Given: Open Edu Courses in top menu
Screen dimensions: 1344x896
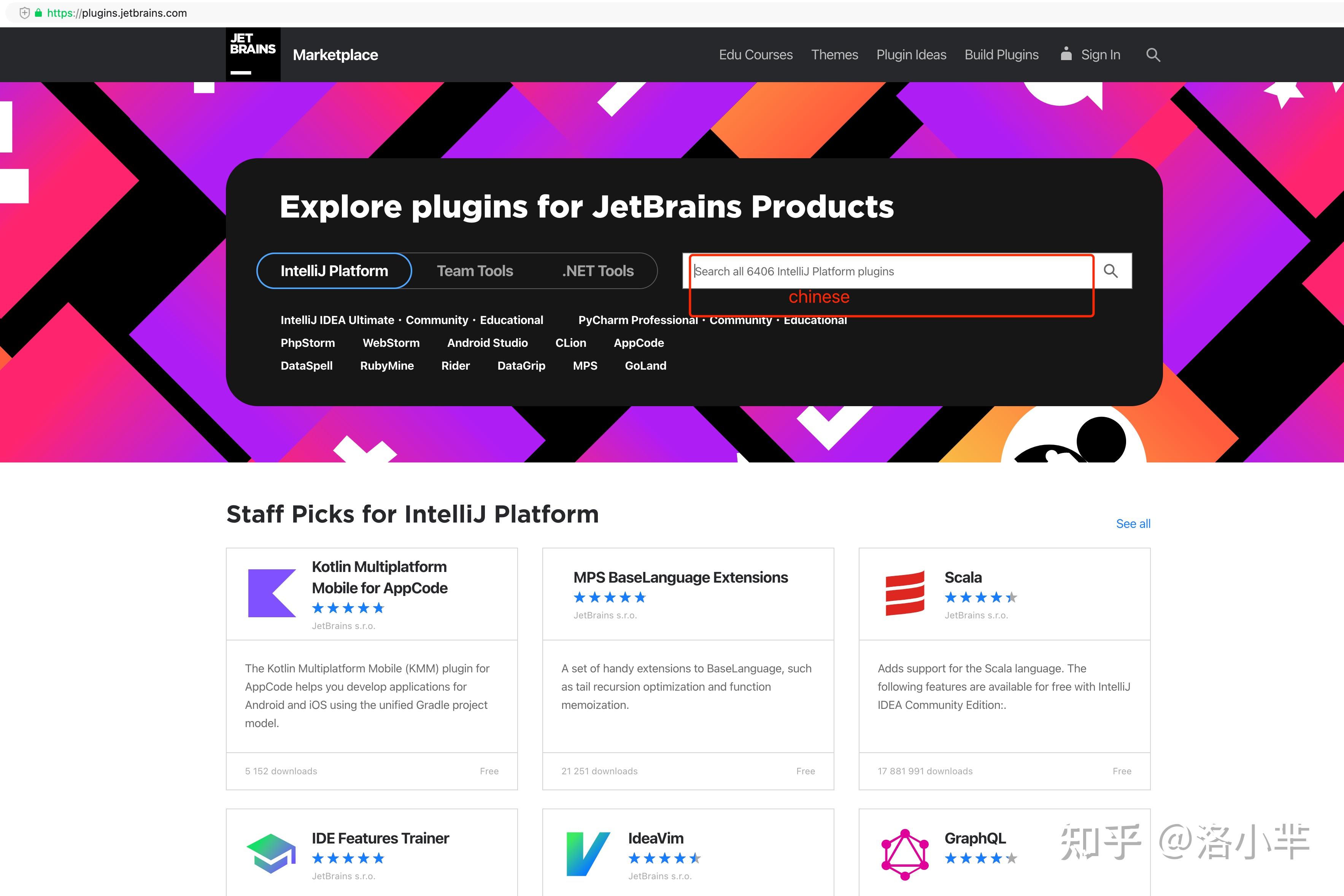Looking at the screenshot, I should (755, 55).
